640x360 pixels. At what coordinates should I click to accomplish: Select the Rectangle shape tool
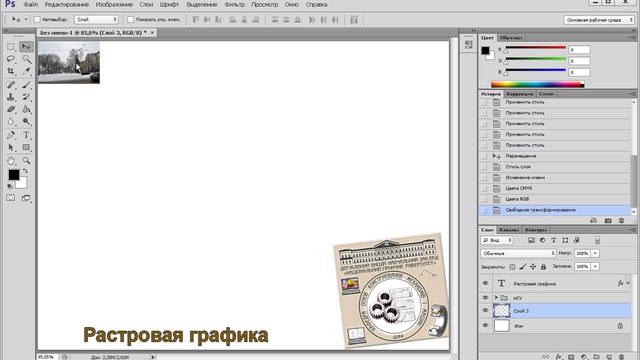coord(26,147)
